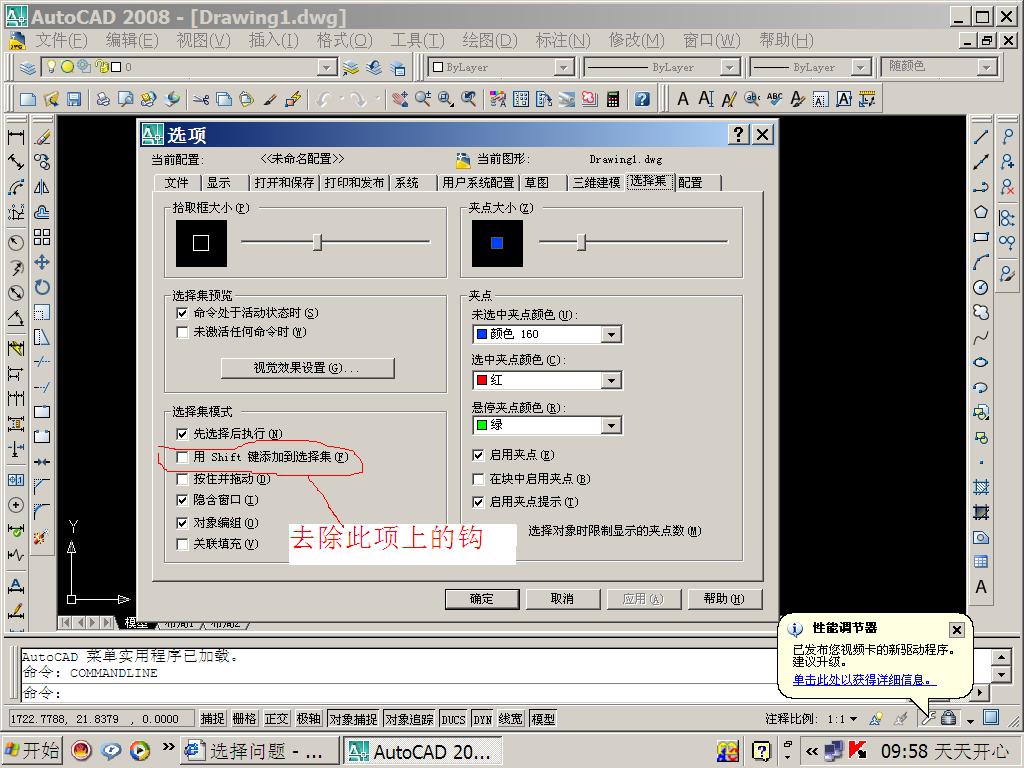Switch to the 显示 tab
The width and height of the screenshot is (1024, 768).
tap(219, 183)
